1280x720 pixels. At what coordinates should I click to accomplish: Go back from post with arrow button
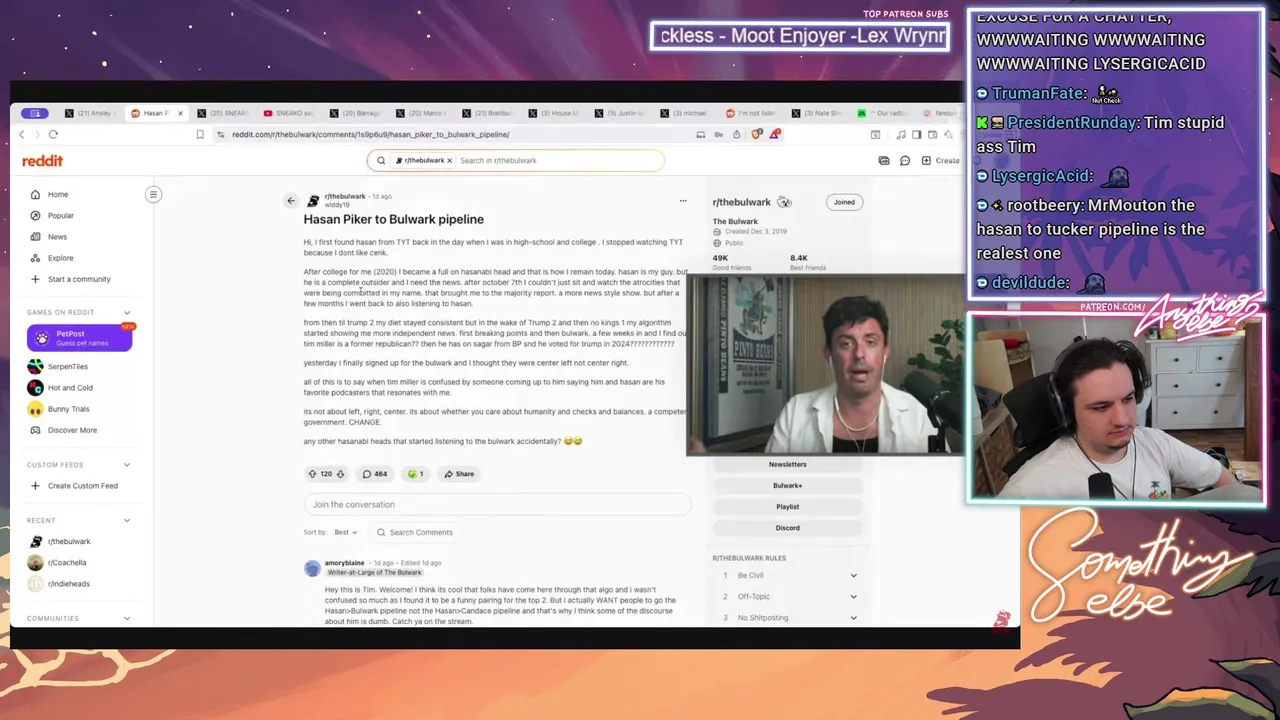click(291, 201)
